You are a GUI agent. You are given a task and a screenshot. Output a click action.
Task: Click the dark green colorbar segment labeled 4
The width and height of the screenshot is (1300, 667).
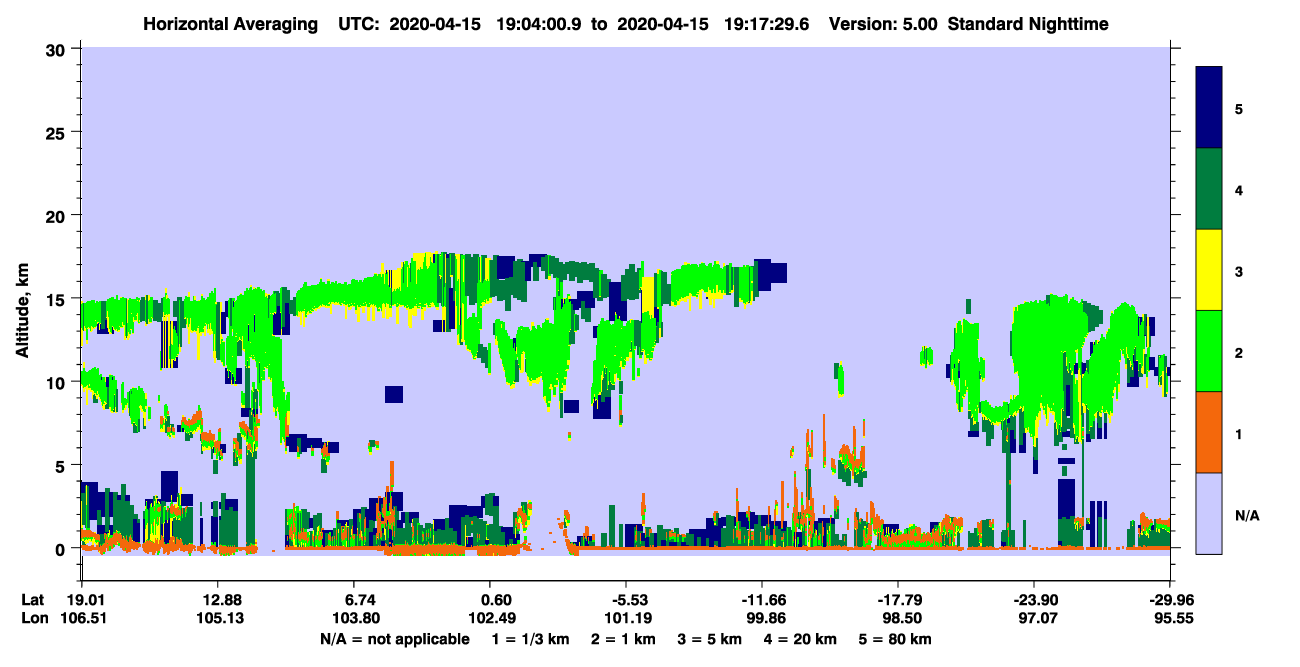click(x=1209, y=189)
